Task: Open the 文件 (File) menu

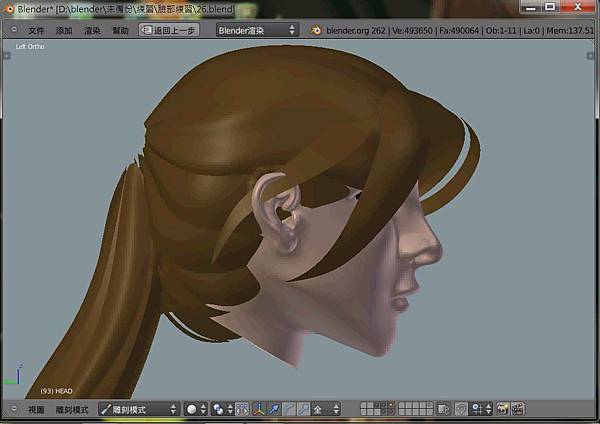Action: [37, 30]
